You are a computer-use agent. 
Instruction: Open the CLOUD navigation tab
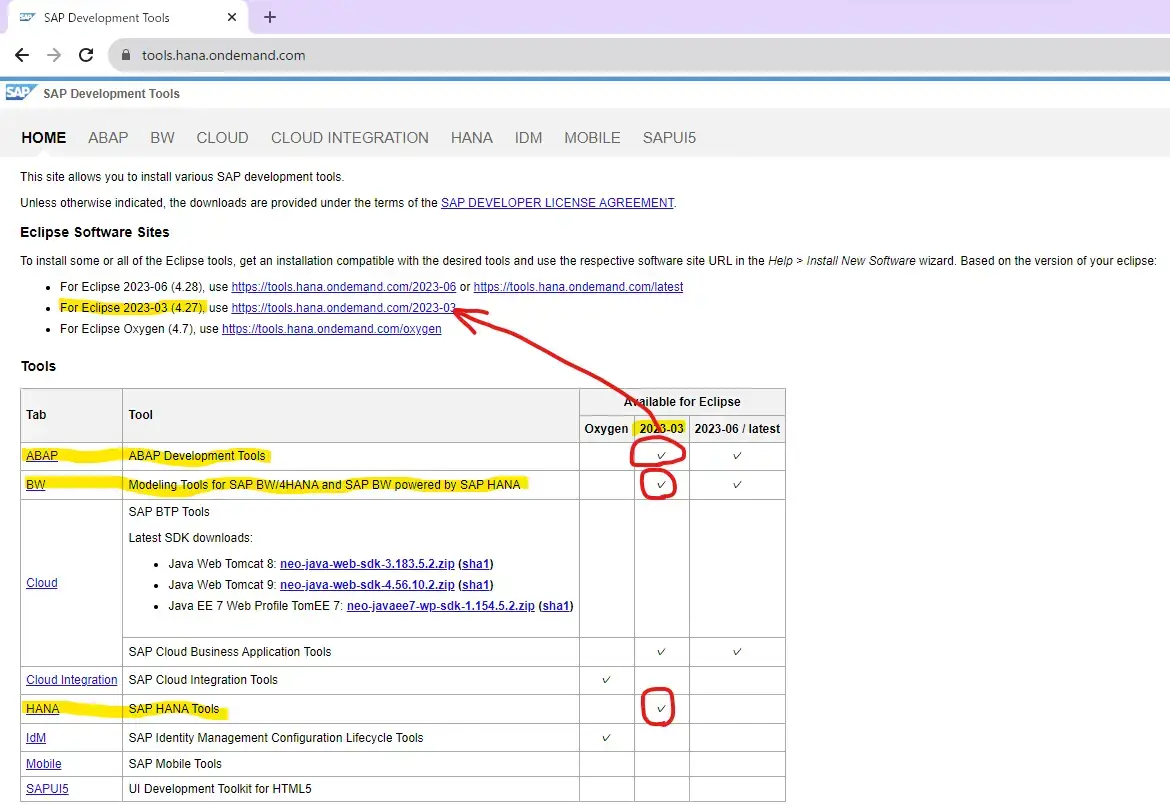(x=222, y=138)
